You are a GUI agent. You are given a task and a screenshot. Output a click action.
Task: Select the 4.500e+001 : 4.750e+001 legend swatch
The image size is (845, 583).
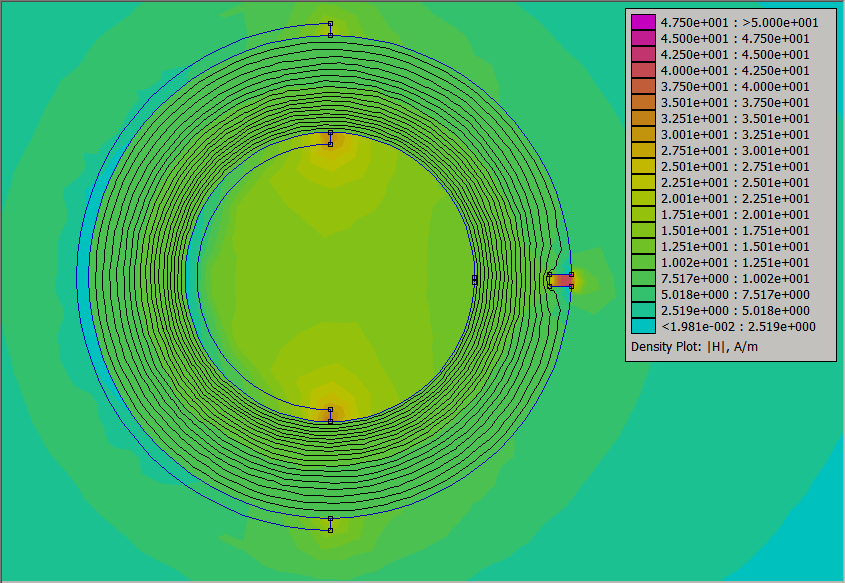(643, 38)
